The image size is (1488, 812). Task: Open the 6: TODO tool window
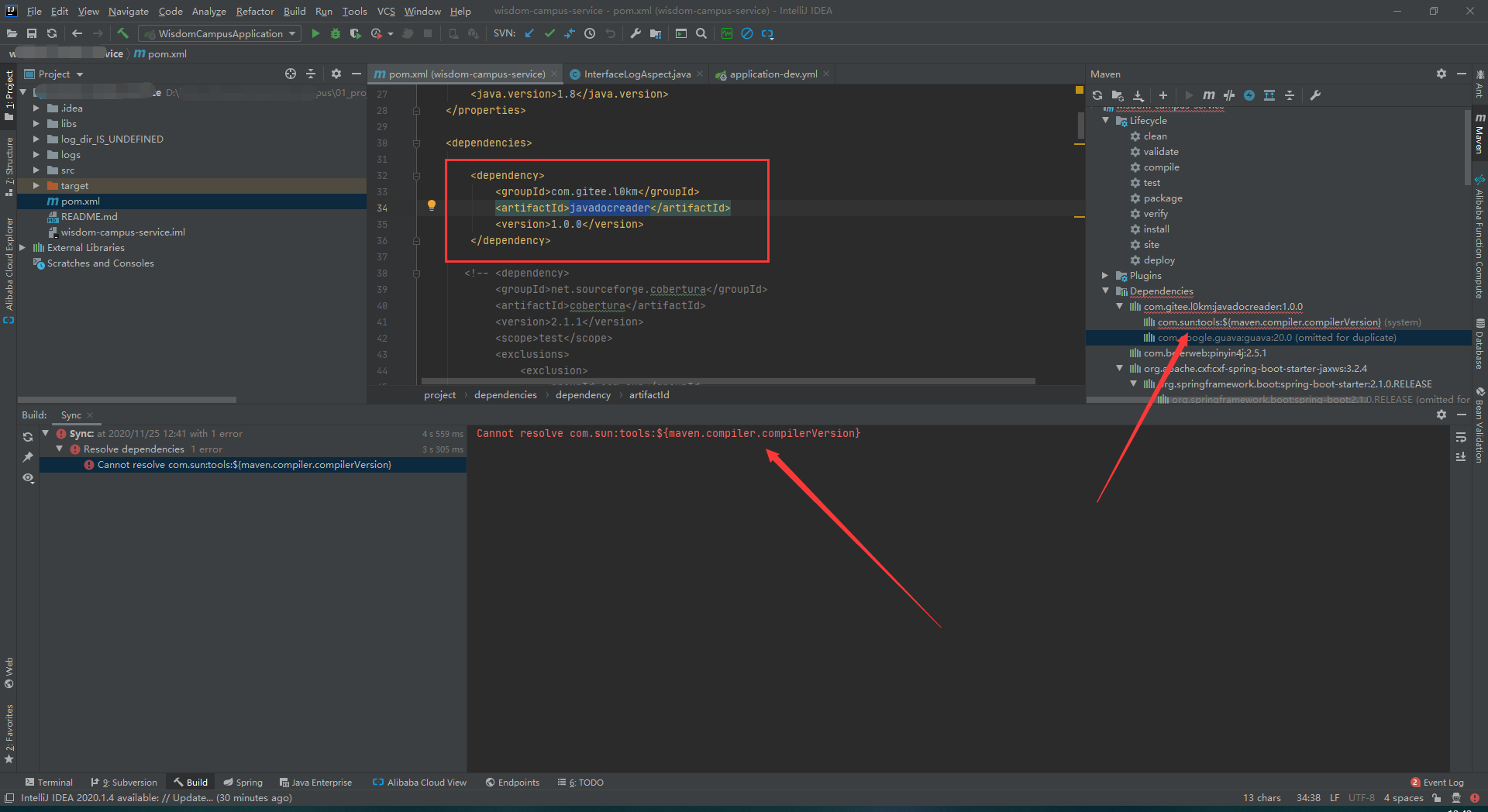pyautogui.click(x=580, y=782)
